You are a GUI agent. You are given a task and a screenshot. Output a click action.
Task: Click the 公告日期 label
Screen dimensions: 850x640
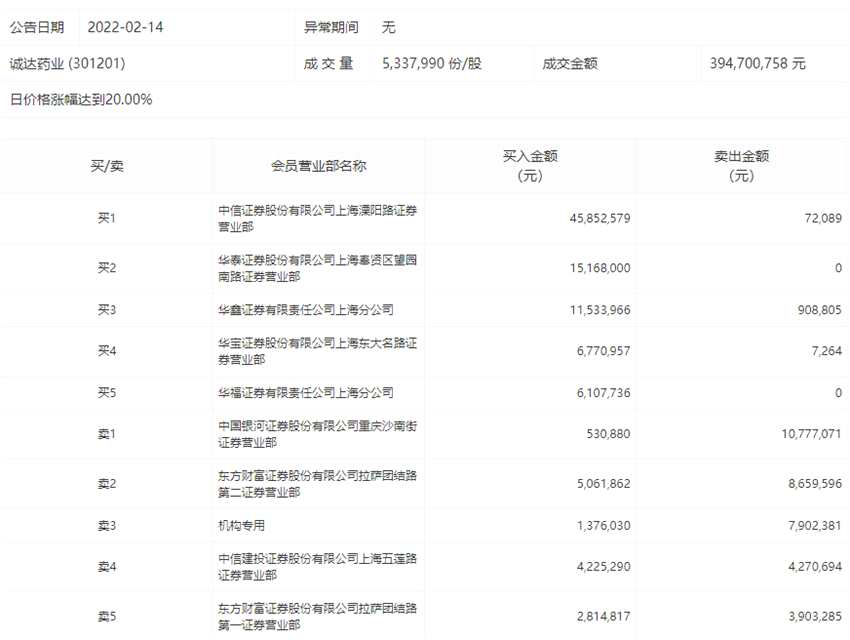(37, 27)
